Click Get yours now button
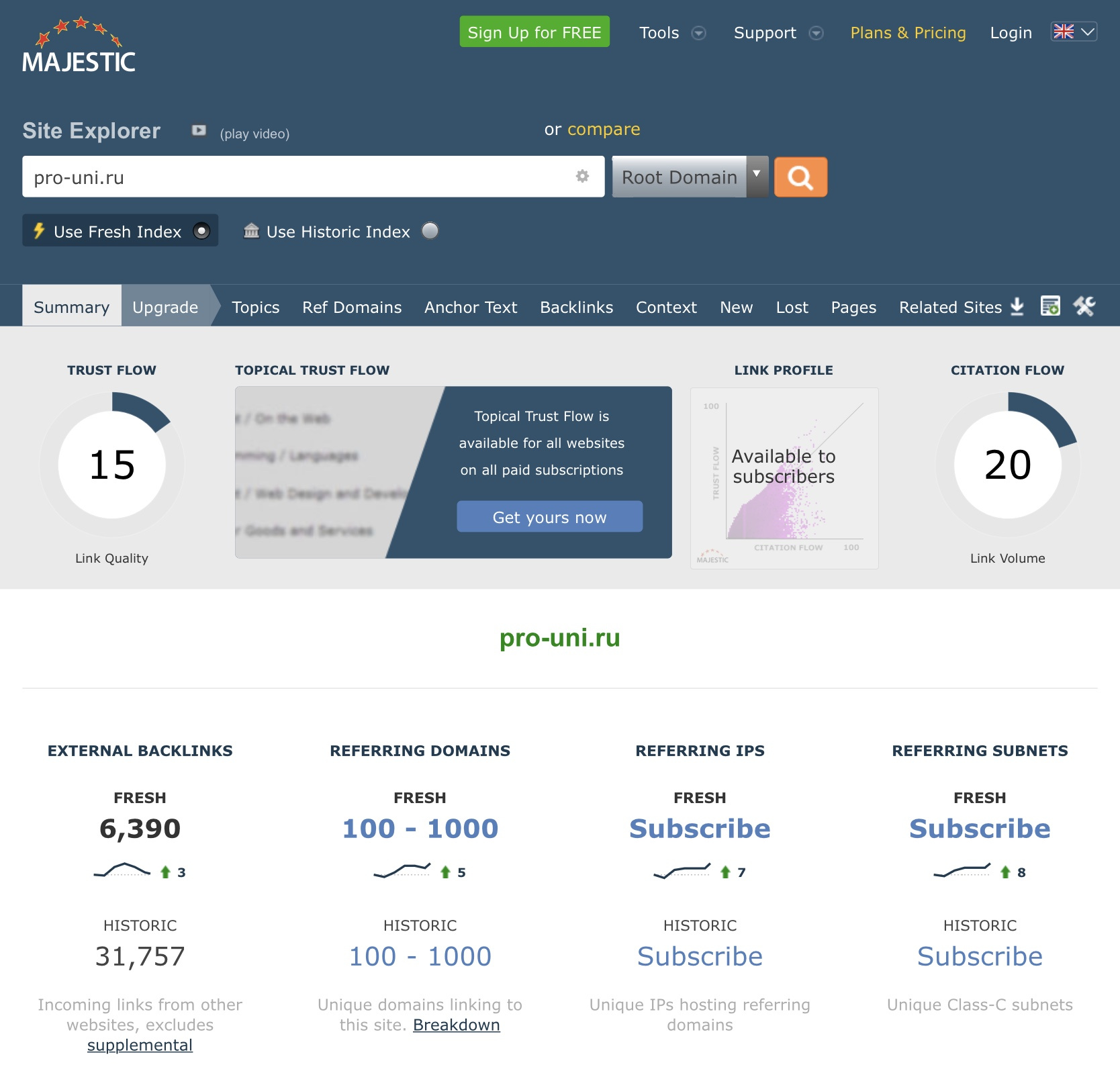Viewport: 1120px width, 1069px height. [549, 516]
